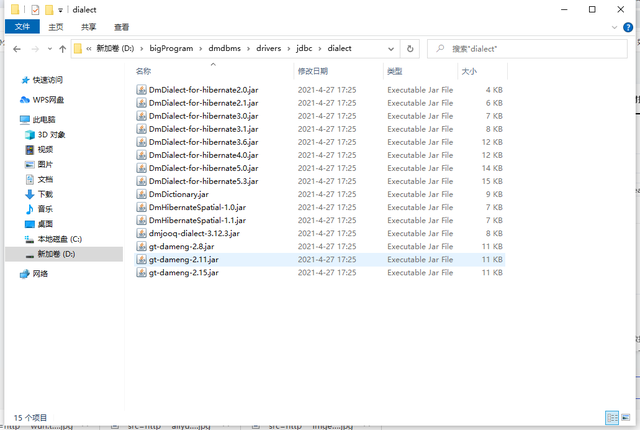This screenshot has height=430, width=640.
Task: Select the file name dmjooq-dialect-3.12.3.jar
Action: tap(194, 233)
